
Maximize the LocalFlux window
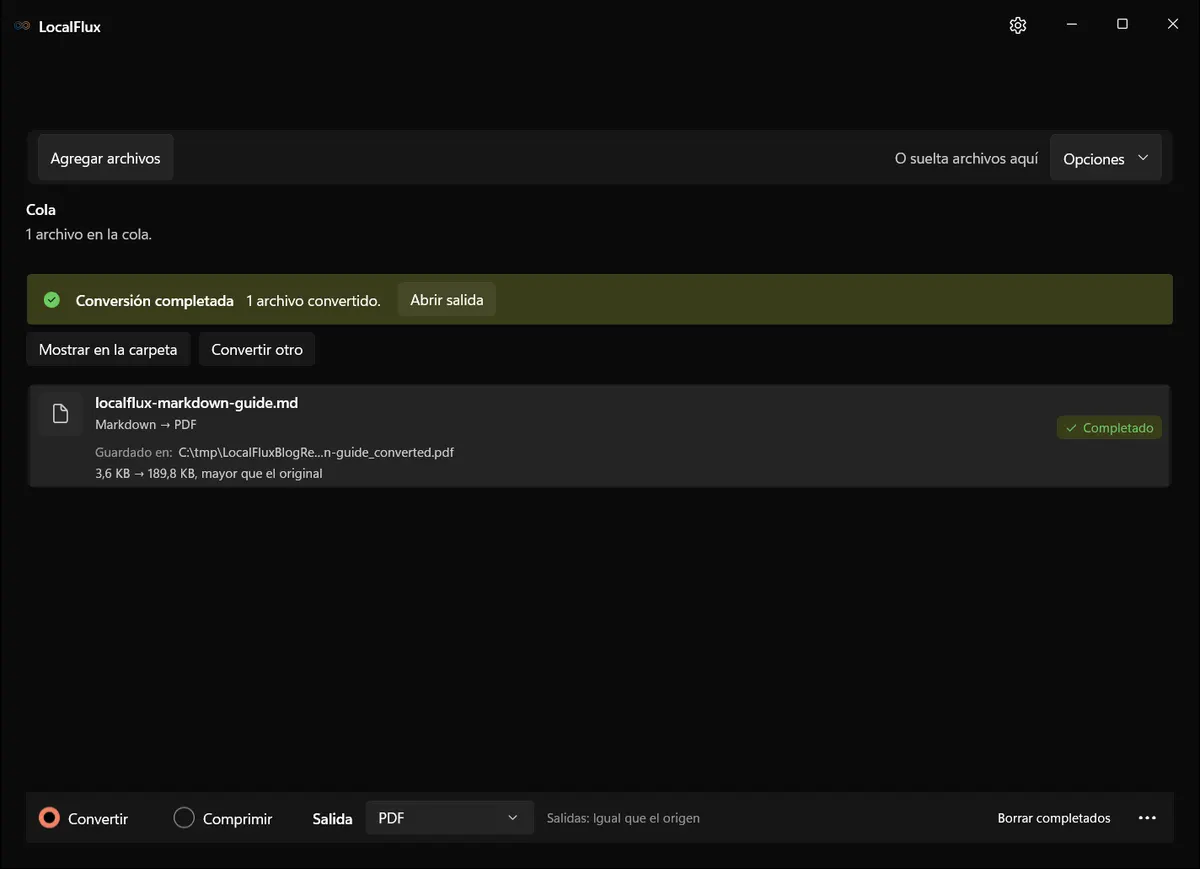(x=1122, y=25)
